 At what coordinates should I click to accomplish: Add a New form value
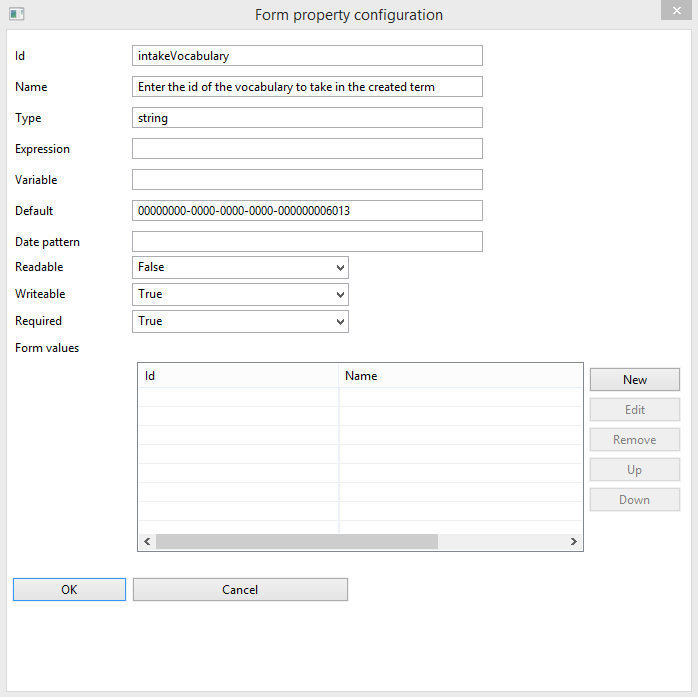(635, 380)
